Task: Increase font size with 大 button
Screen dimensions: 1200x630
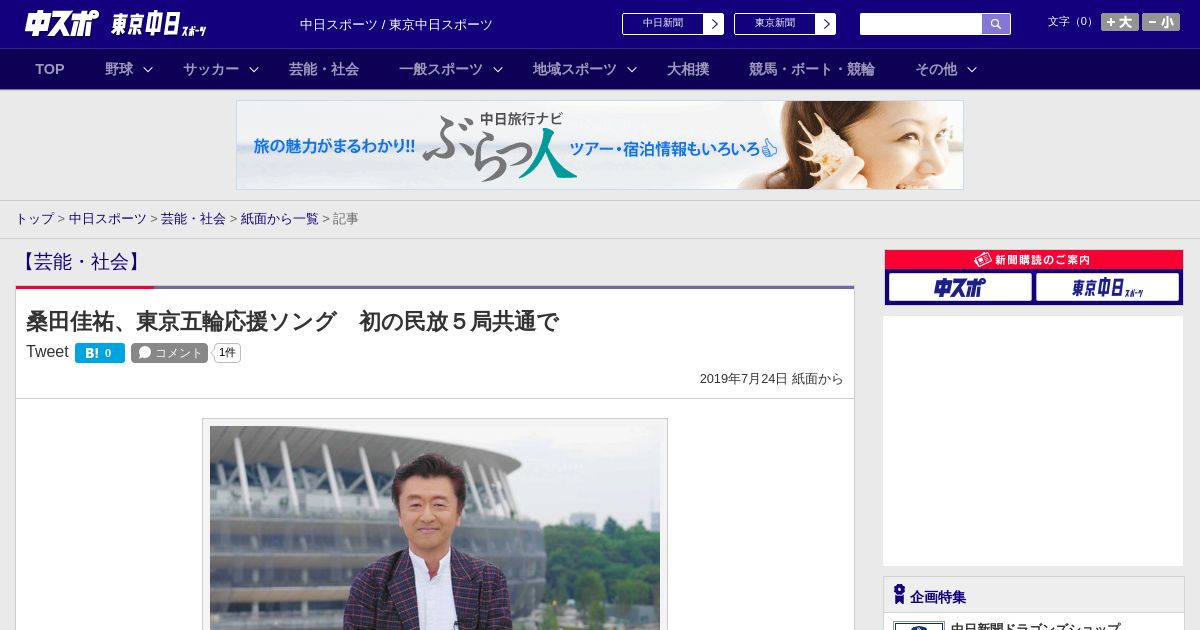Action: pyautogui.click(x=1120, y=22)
